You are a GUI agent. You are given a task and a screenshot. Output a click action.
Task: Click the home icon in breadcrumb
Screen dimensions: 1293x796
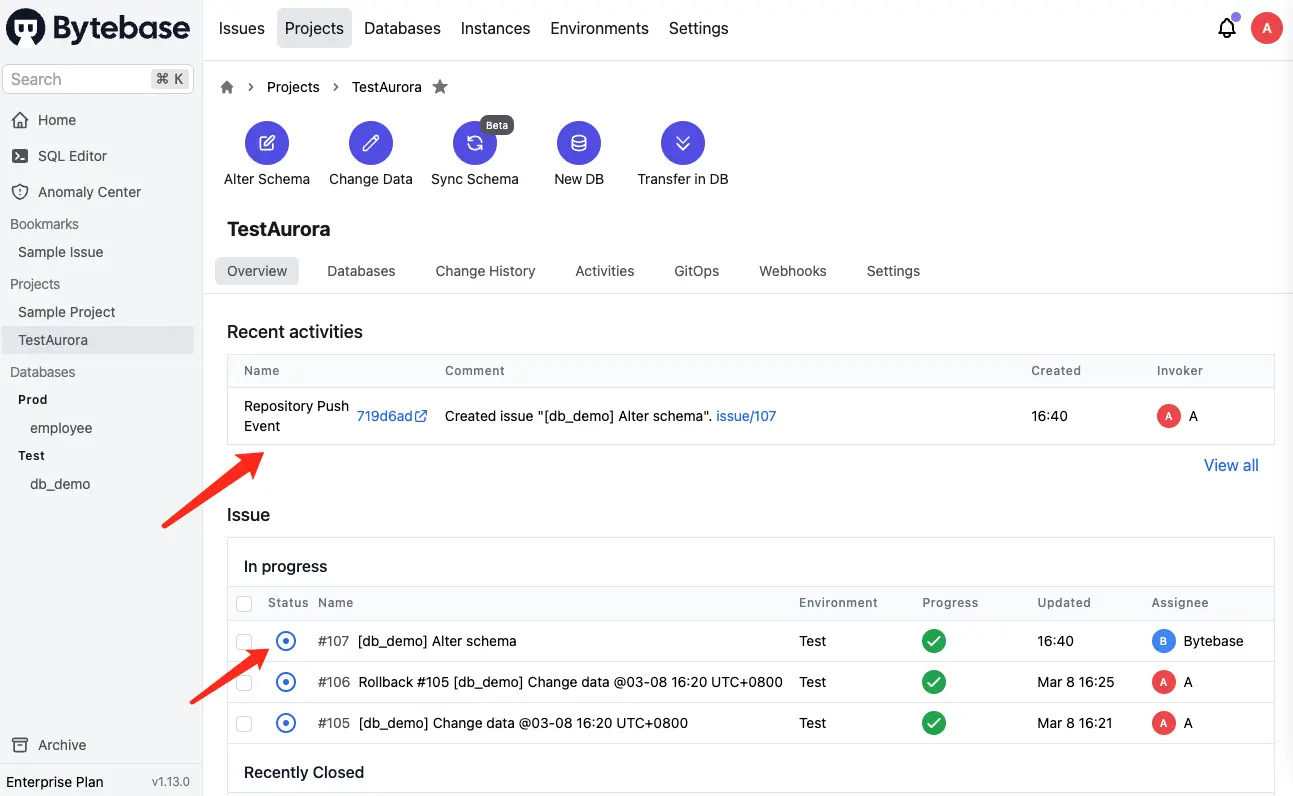227,87
